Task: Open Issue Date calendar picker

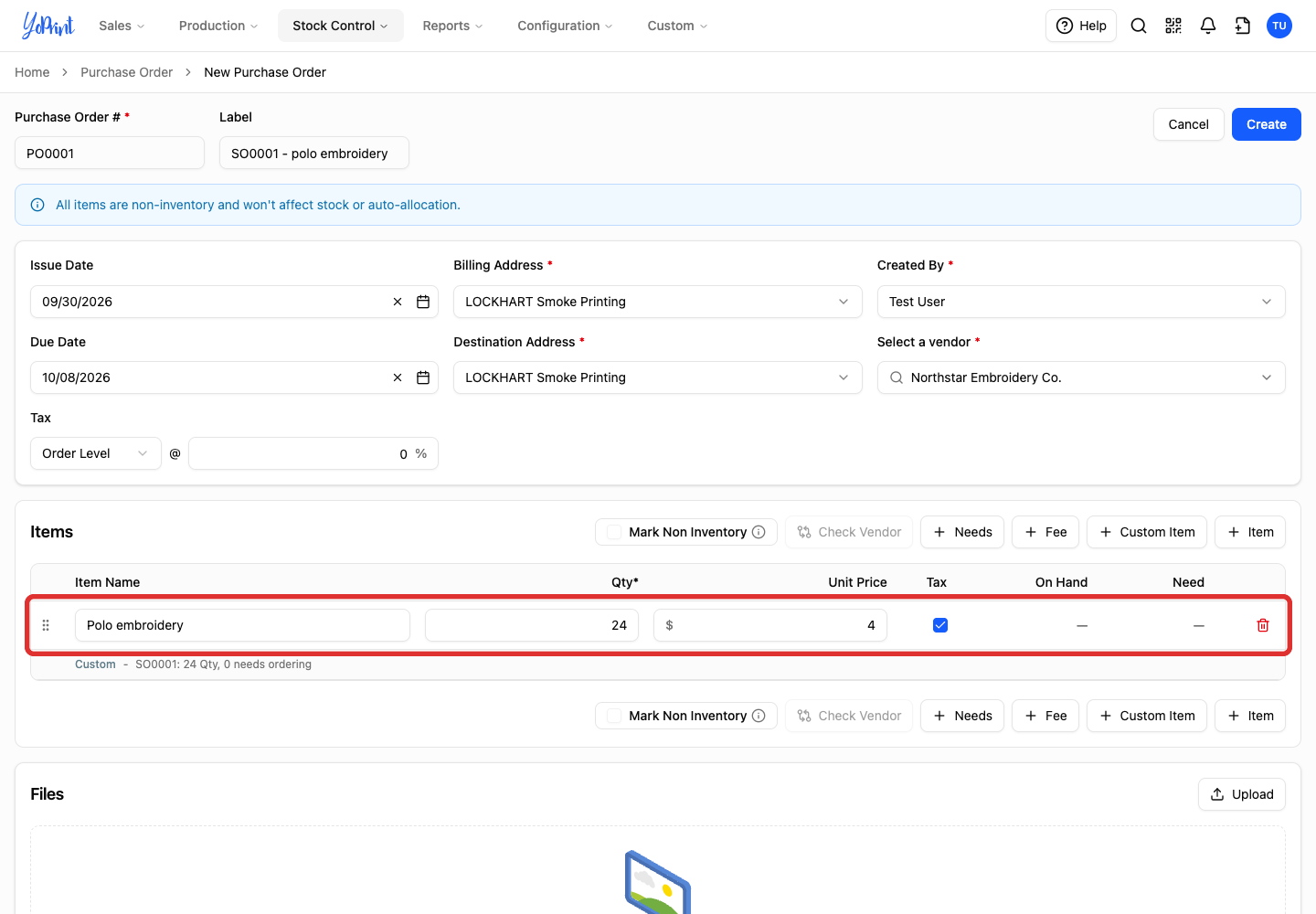Action: (x=423, y=302)
